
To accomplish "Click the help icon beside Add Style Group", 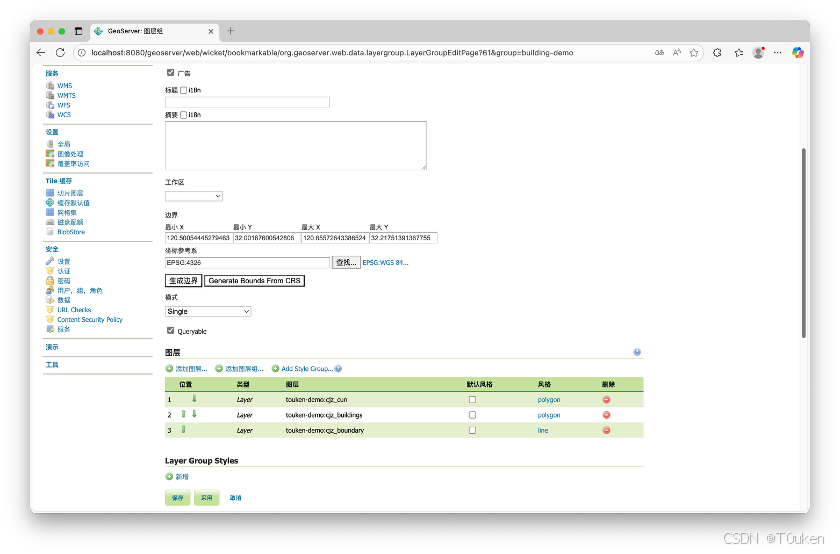I will click(339, 369).
